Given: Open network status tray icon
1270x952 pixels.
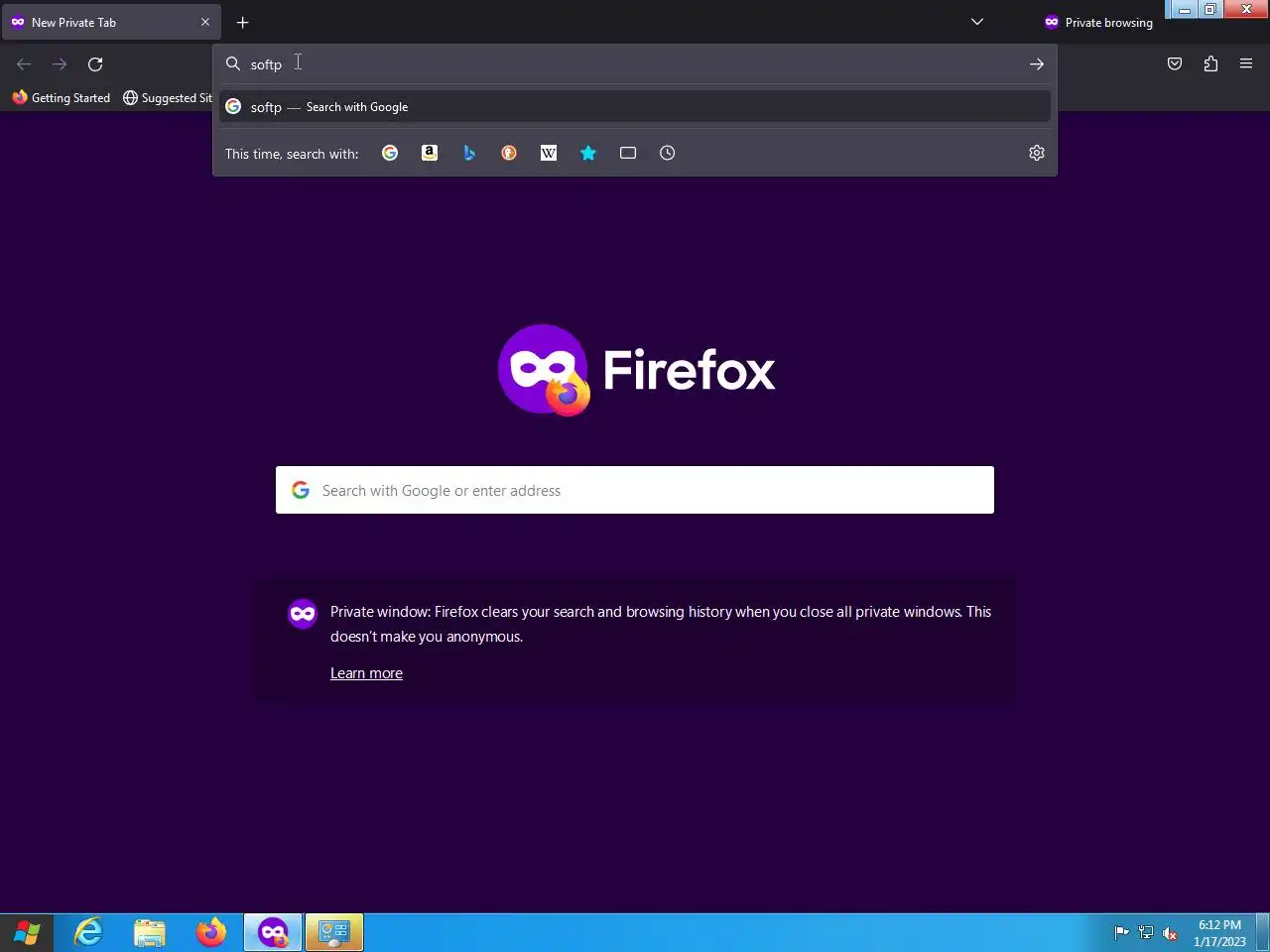Looking at the screenshot, I should tap(1146, 932).
